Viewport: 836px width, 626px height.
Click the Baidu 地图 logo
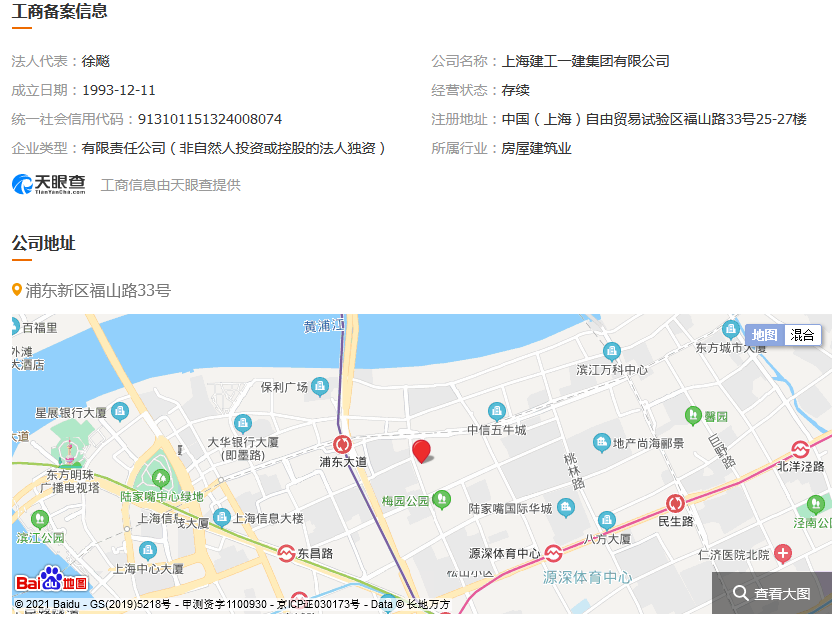coord(51,579)
